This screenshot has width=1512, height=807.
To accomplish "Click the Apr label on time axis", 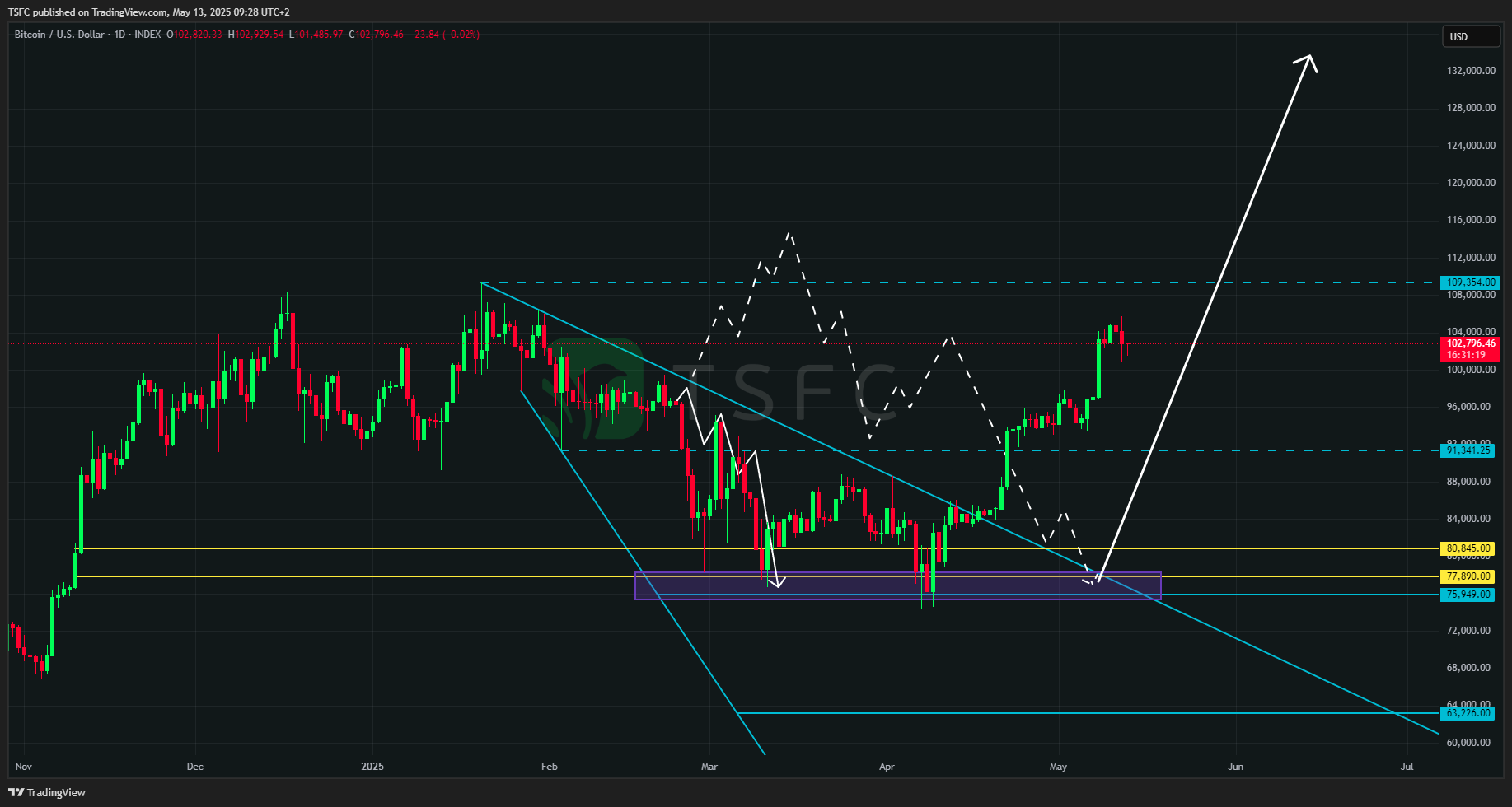I will (887, 767).
